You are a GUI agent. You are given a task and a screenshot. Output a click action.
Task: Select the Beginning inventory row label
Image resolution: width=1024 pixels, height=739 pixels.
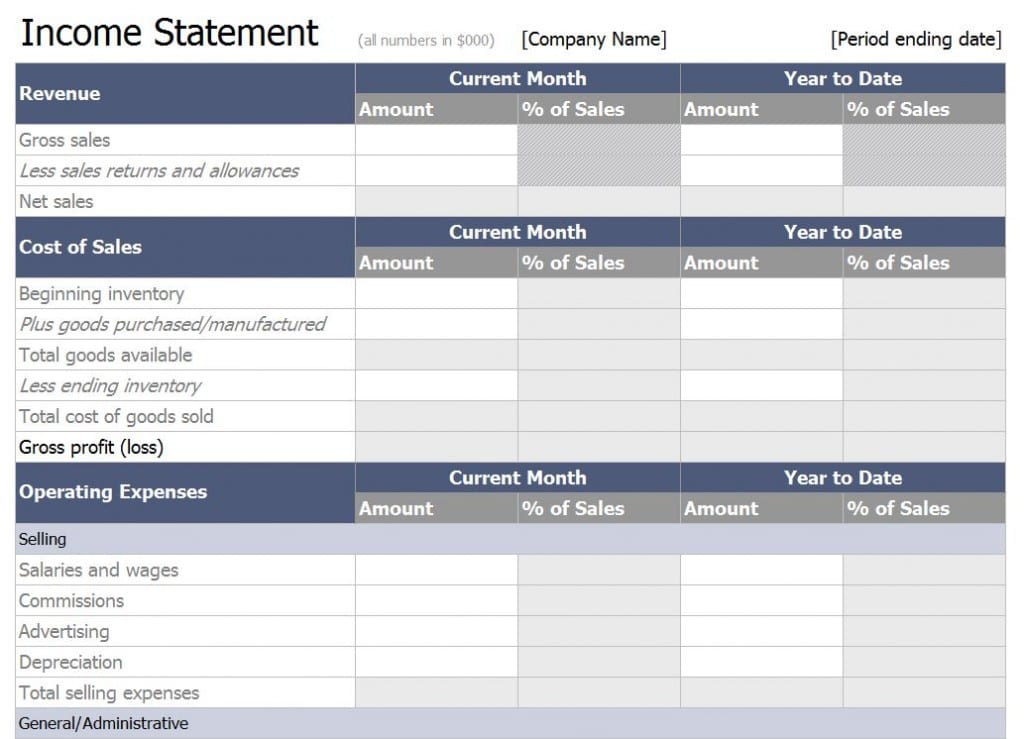click(101, 293)
